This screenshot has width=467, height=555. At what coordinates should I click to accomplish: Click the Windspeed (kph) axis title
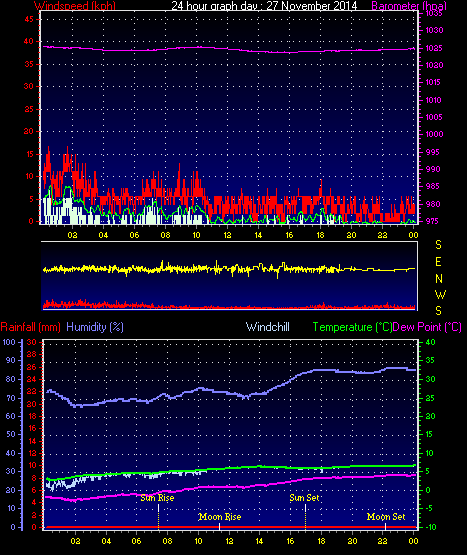75,6
